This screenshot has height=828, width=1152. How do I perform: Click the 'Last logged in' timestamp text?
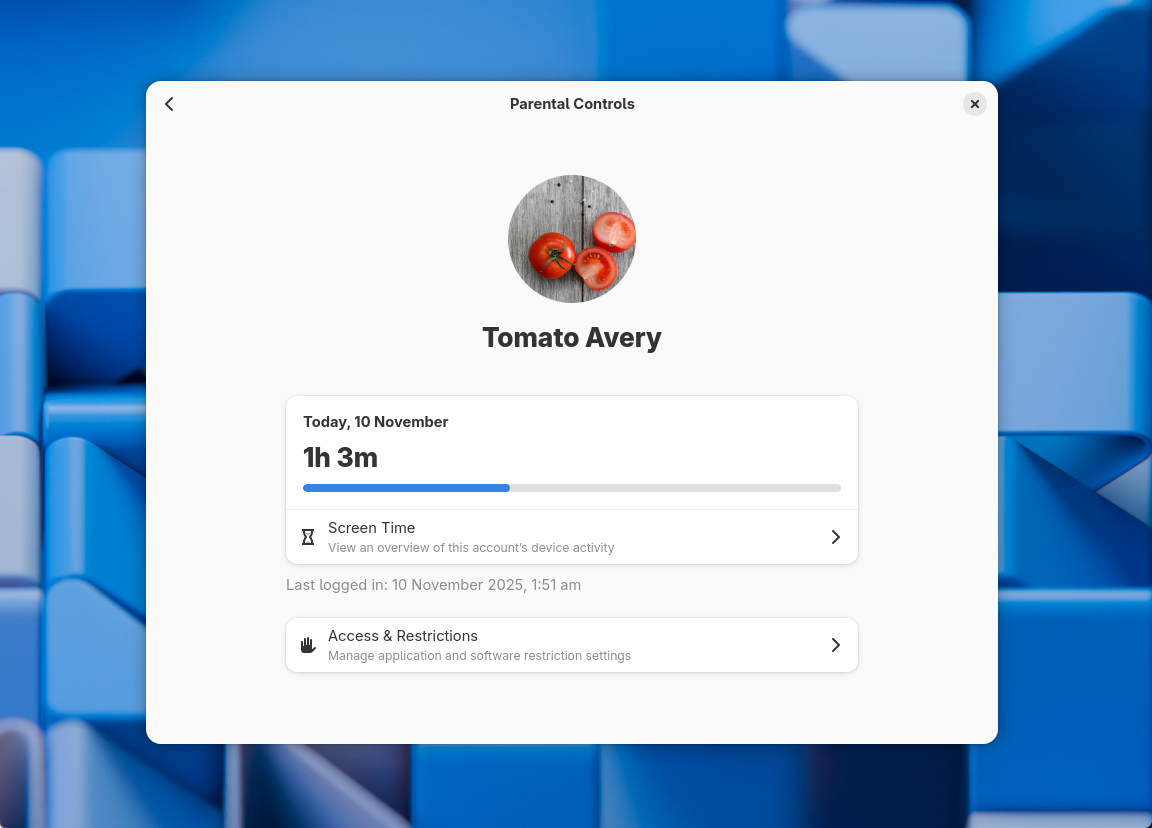tap(433, 585)
